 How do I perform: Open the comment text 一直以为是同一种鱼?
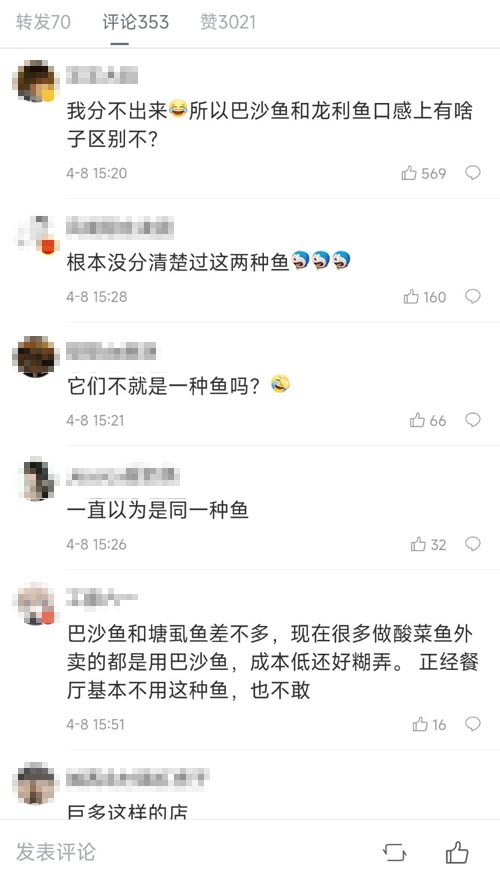[x=158, y=509]
